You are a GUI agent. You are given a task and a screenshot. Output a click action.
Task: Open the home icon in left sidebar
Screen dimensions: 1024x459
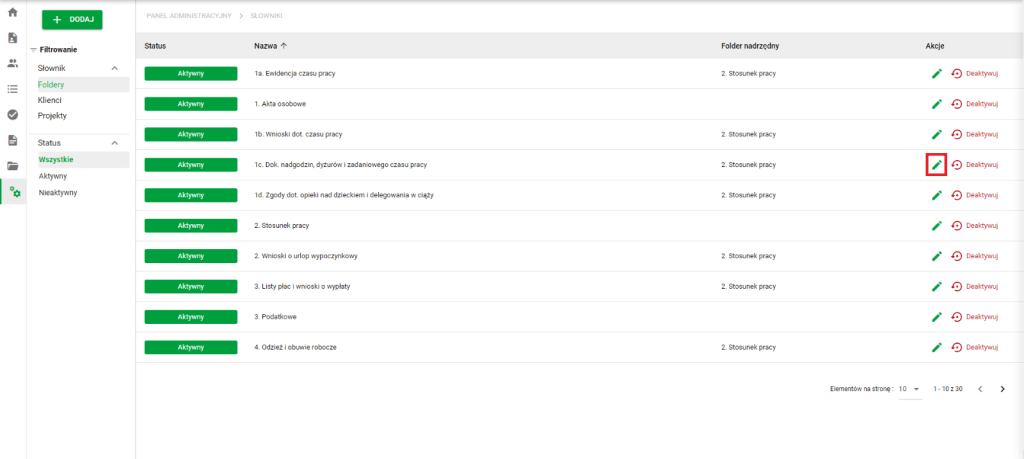[12, 12]
